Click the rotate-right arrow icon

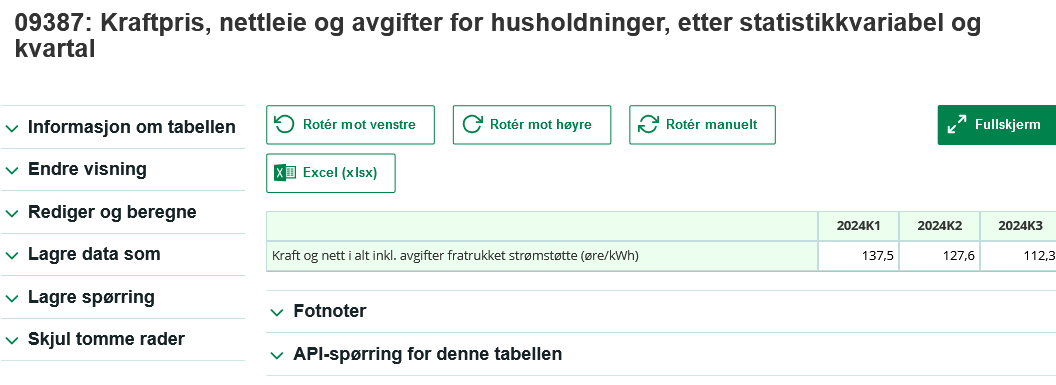point(473,125)
